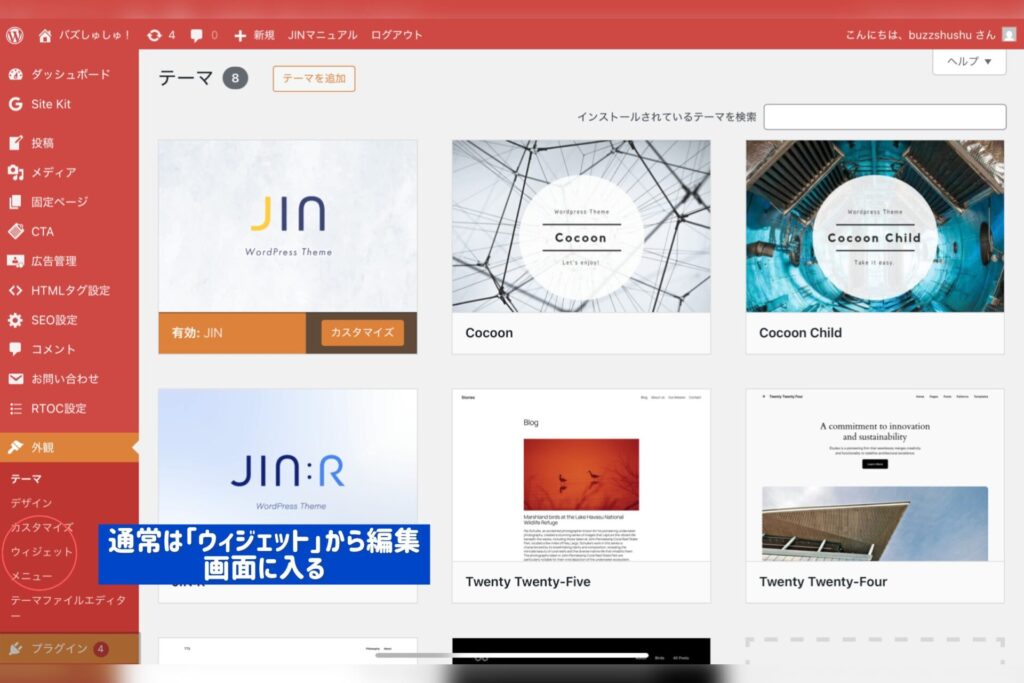
Task: Click the SEO設定 gear icon
Action: [x=16, y=320]
